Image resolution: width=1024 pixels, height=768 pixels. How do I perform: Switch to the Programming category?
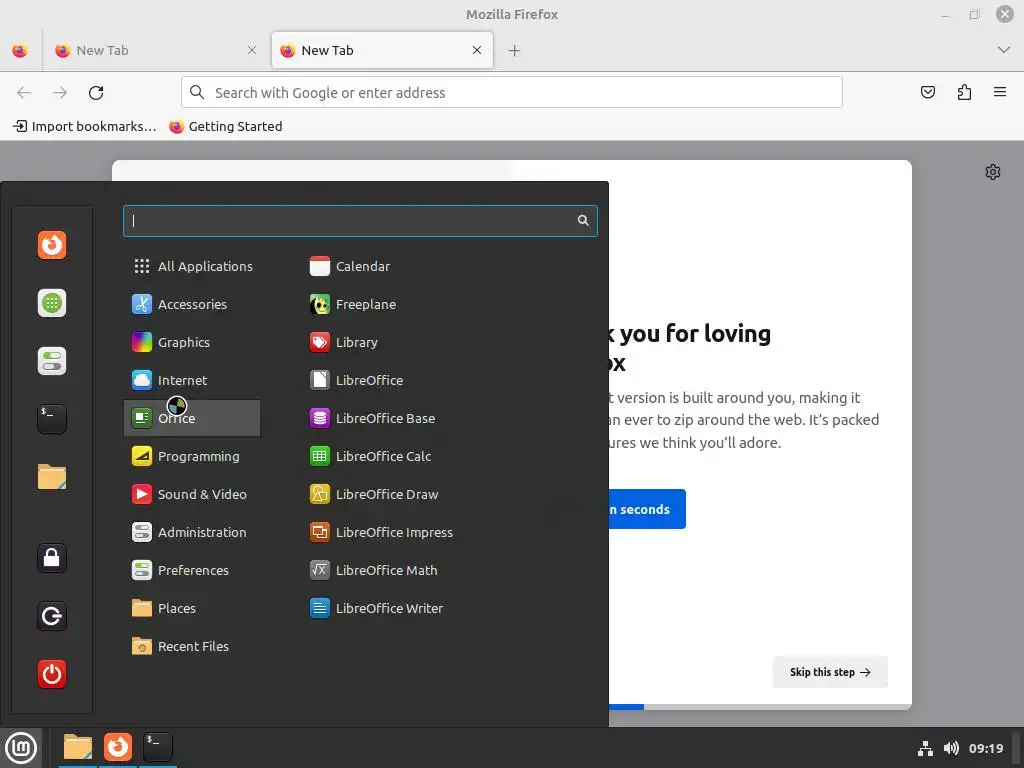(x=192, y=456)
